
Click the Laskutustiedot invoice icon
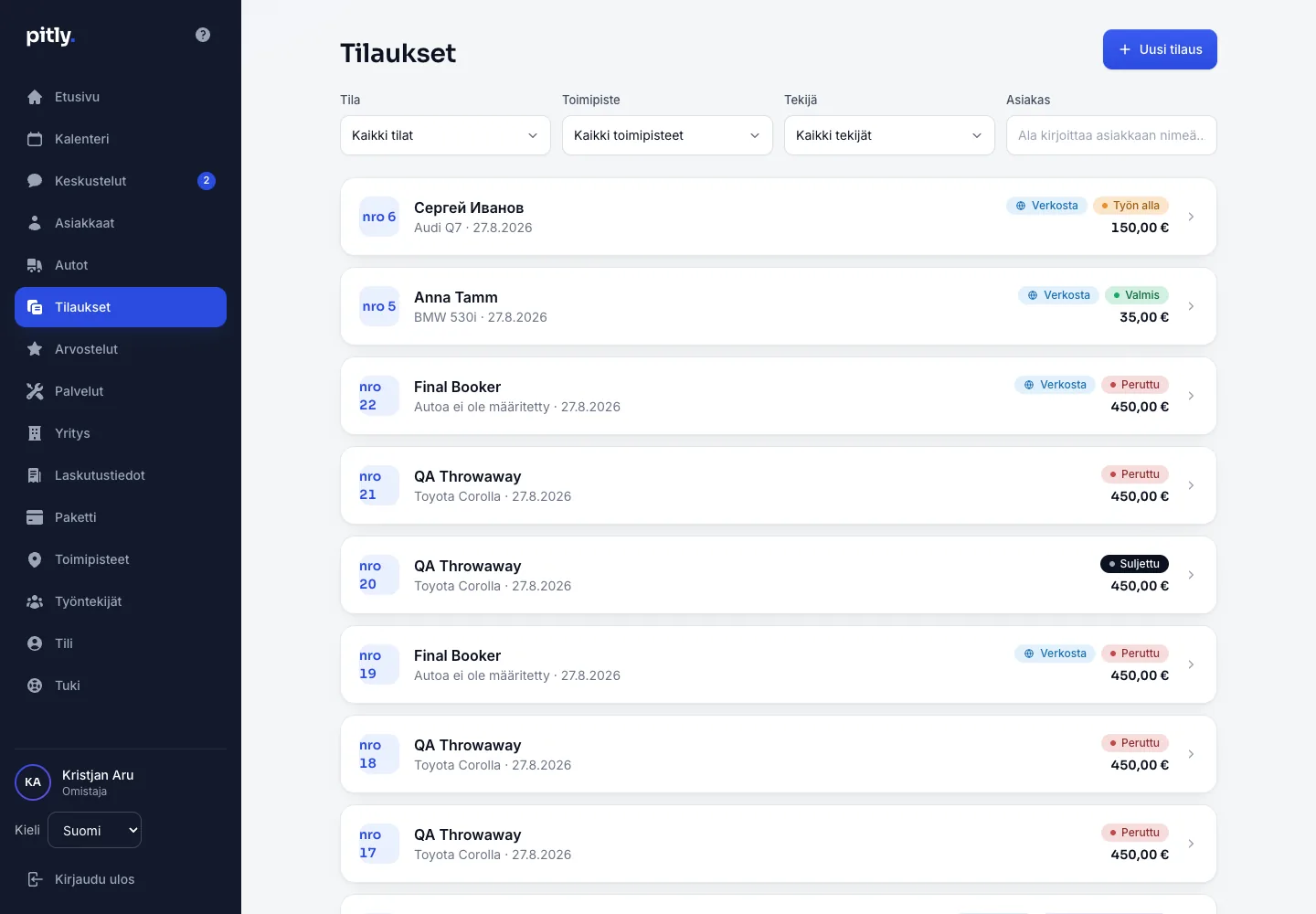(x=35, y=475)
